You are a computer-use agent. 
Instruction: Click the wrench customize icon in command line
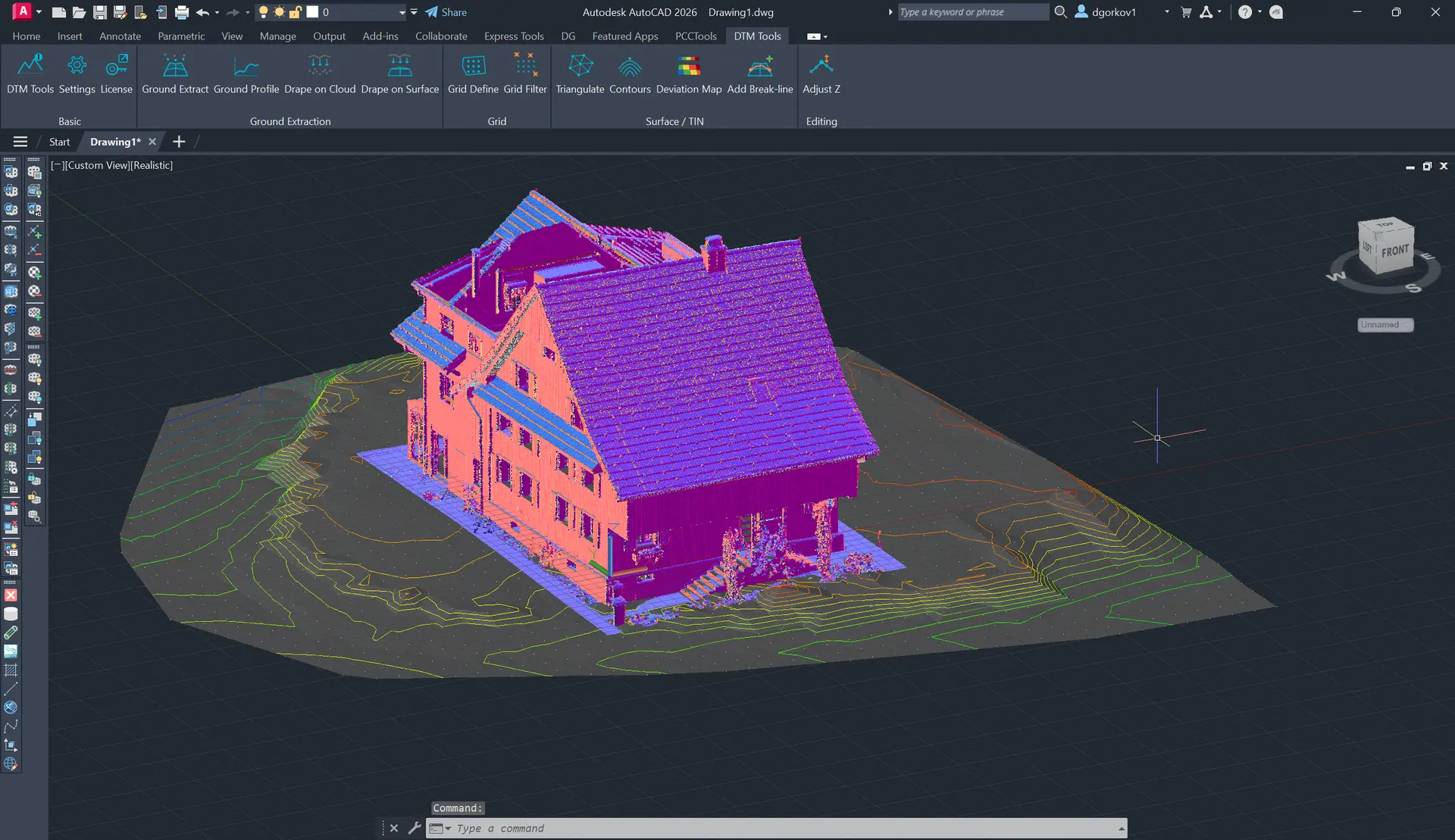click(414, 828)
